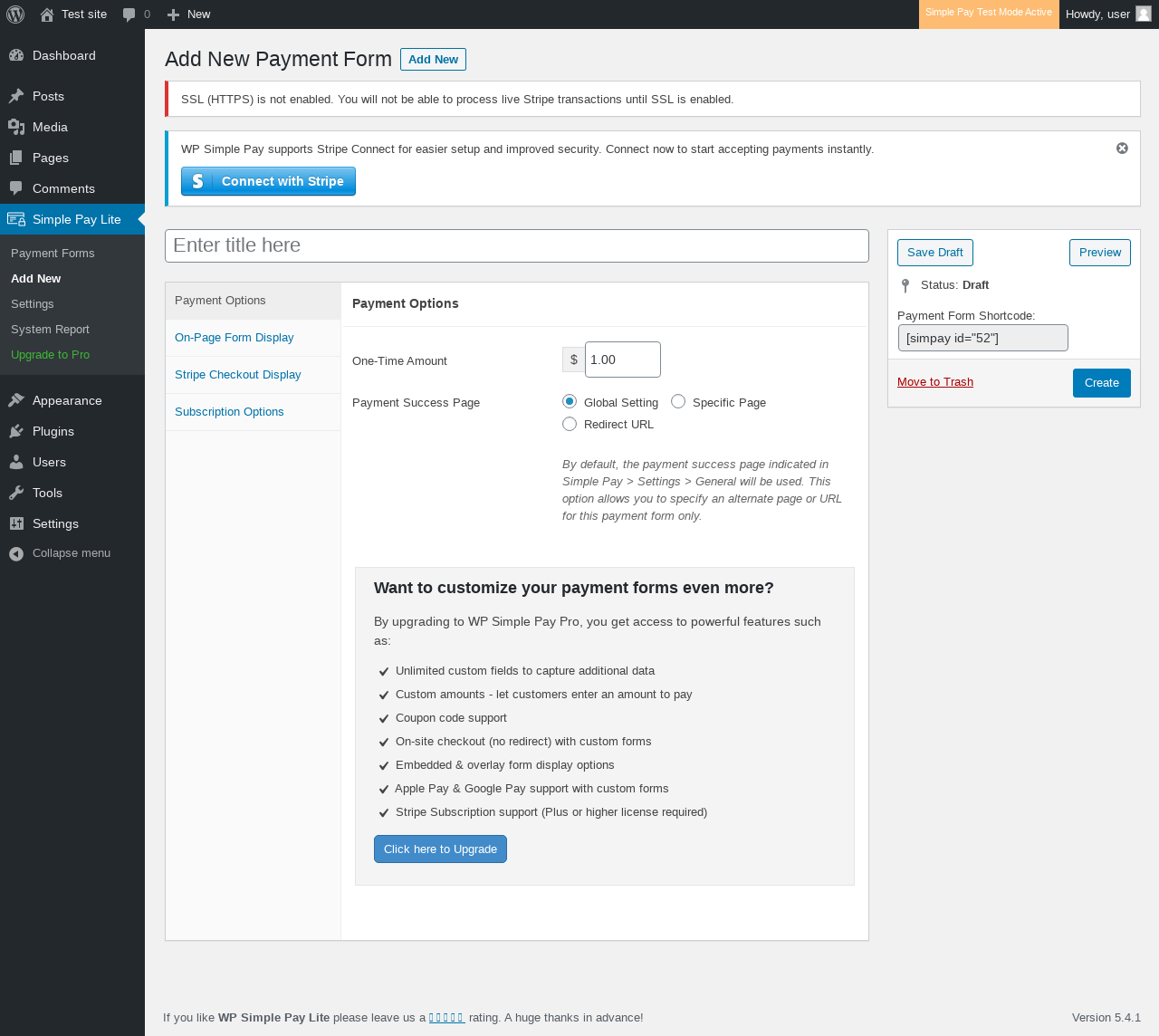The image size is (1159, 1036).
Task: Click the Save Draft button
Action: click(935, 253)
